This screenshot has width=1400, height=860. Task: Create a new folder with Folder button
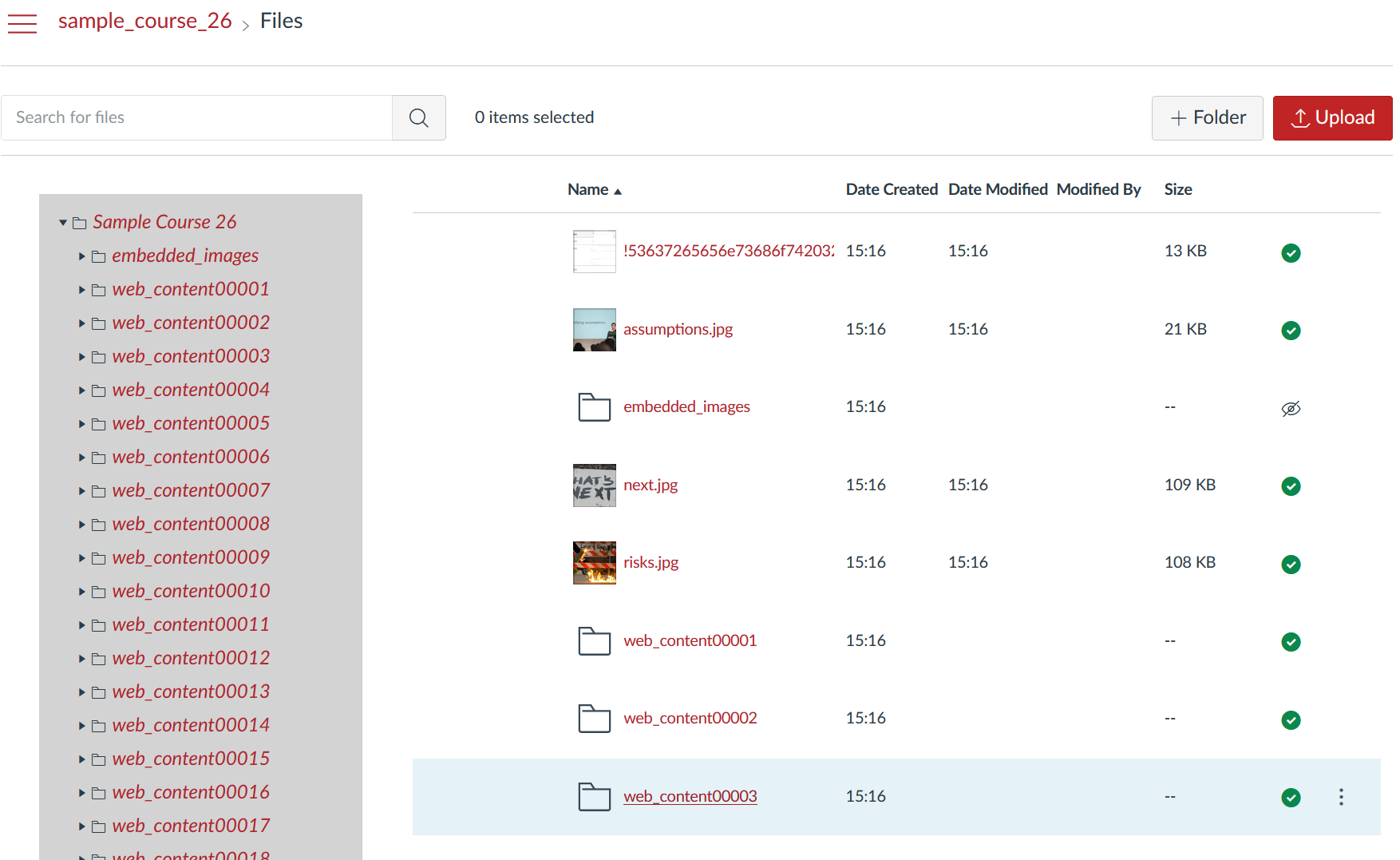[1207, 118]
